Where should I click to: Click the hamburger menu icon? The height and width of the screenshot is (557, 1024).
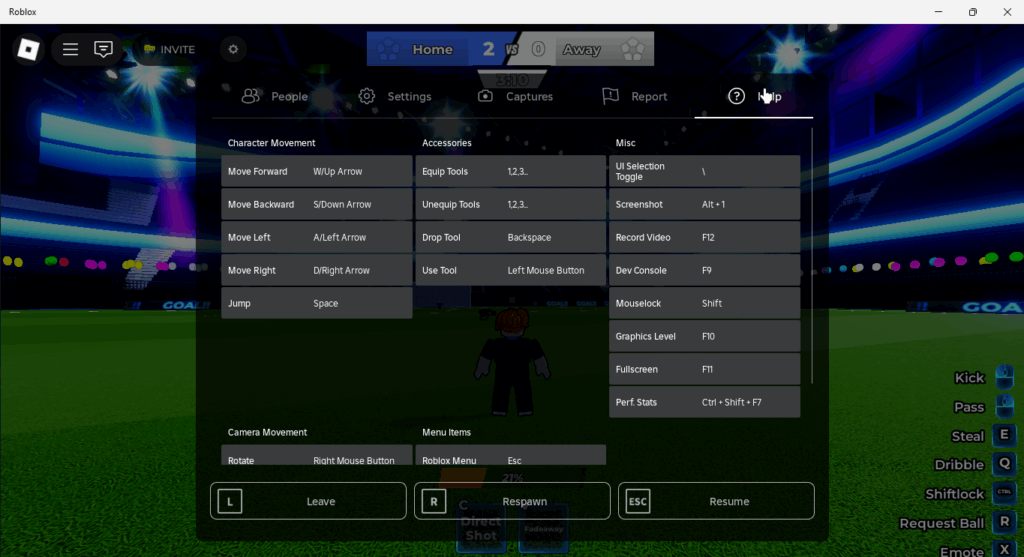pyautogui.click(x=71, y=49)
